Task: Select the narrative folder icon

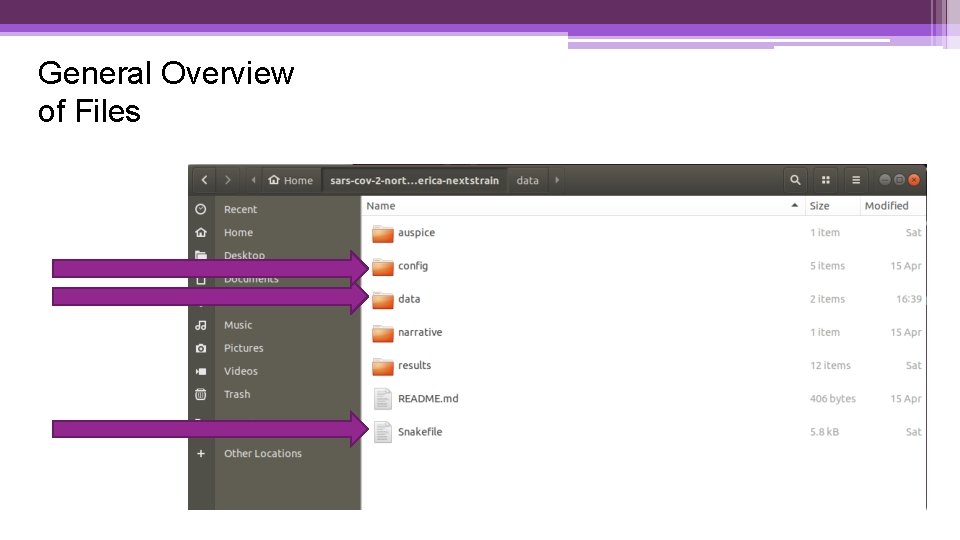Action: 383,332
